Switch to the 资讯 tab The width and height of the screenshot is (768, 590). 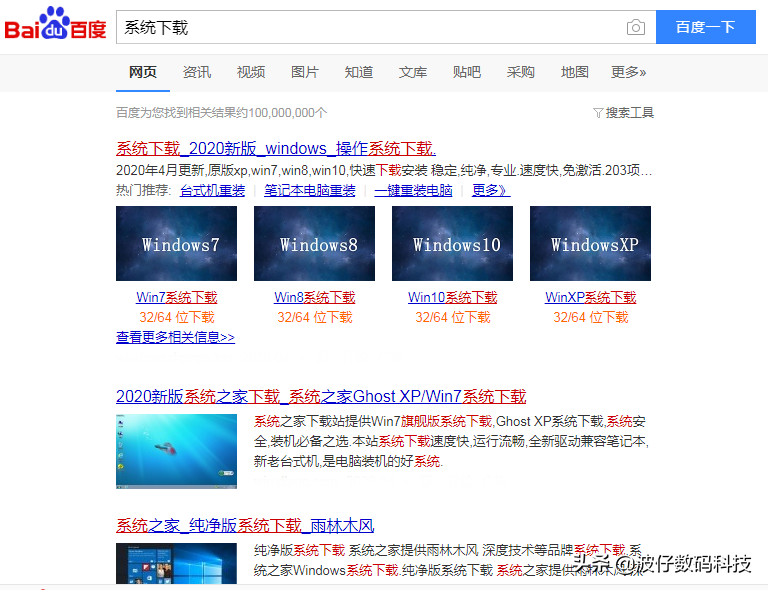(x=197, y=72)
